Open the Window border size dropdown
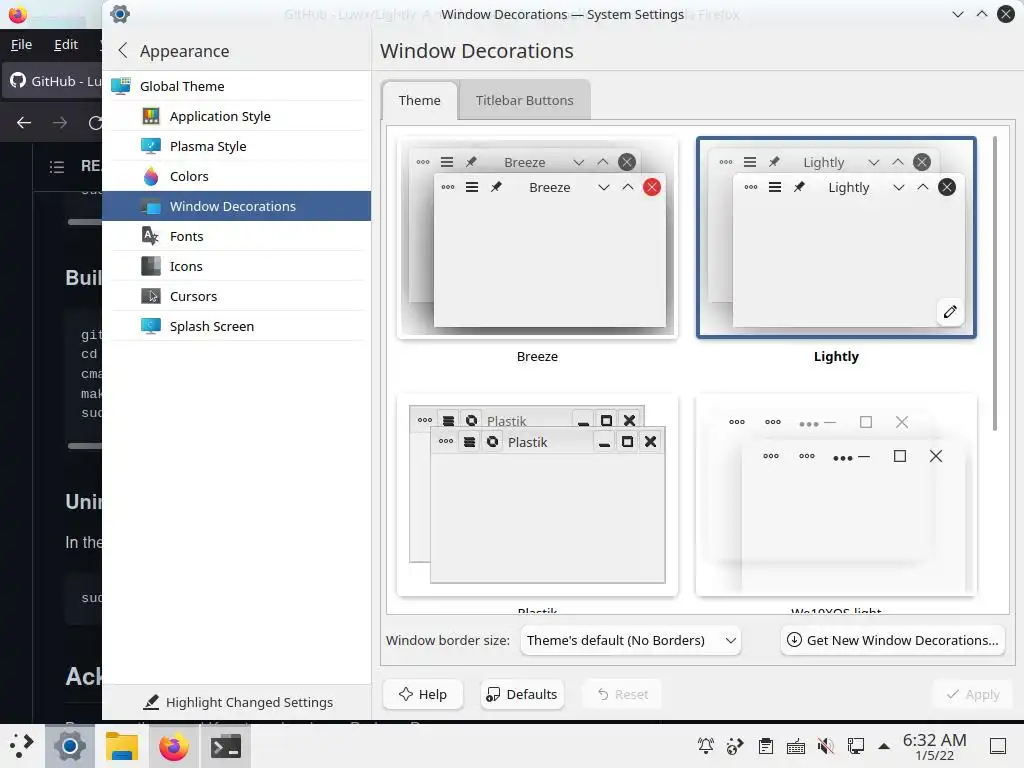Viewport: 1024px width, 768px height. click(630, 641)
